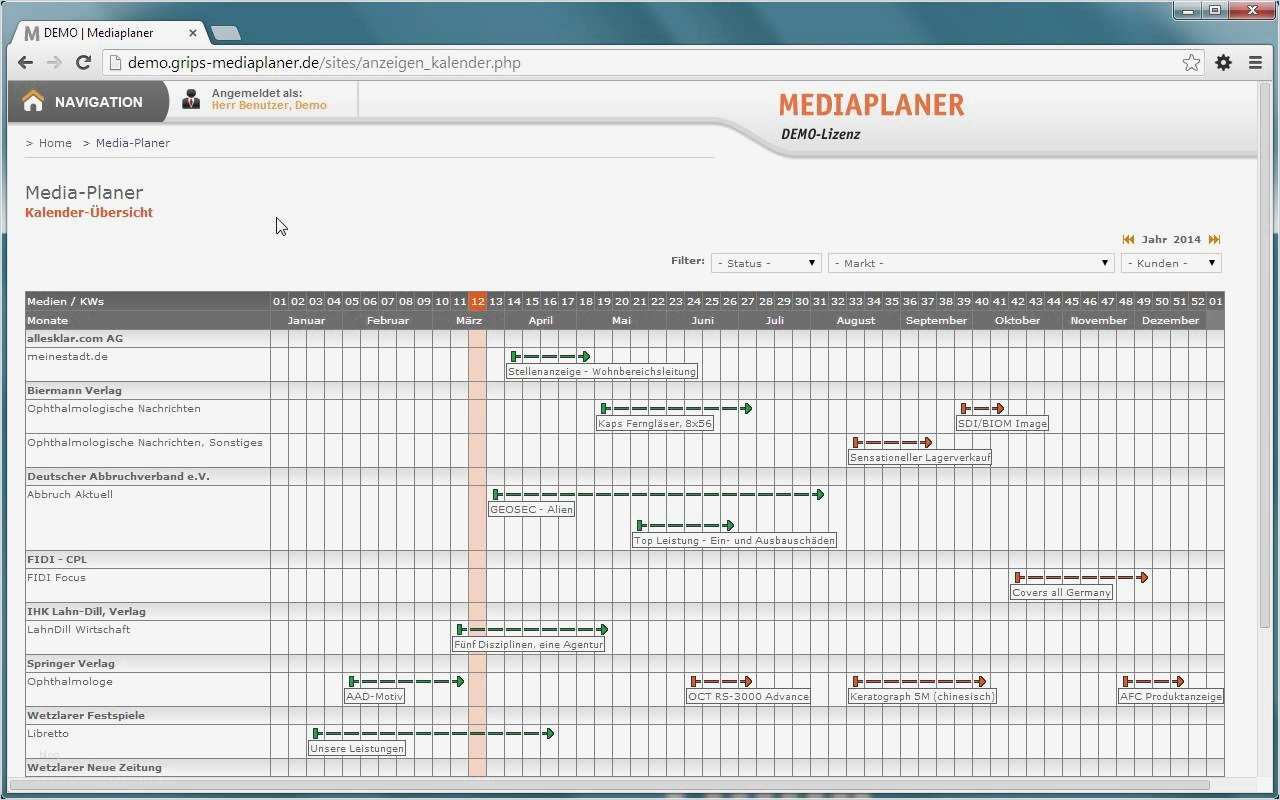Open the NAVIGATION menu
Viewport: 1280px width, 800px height.
click(89, 101)
